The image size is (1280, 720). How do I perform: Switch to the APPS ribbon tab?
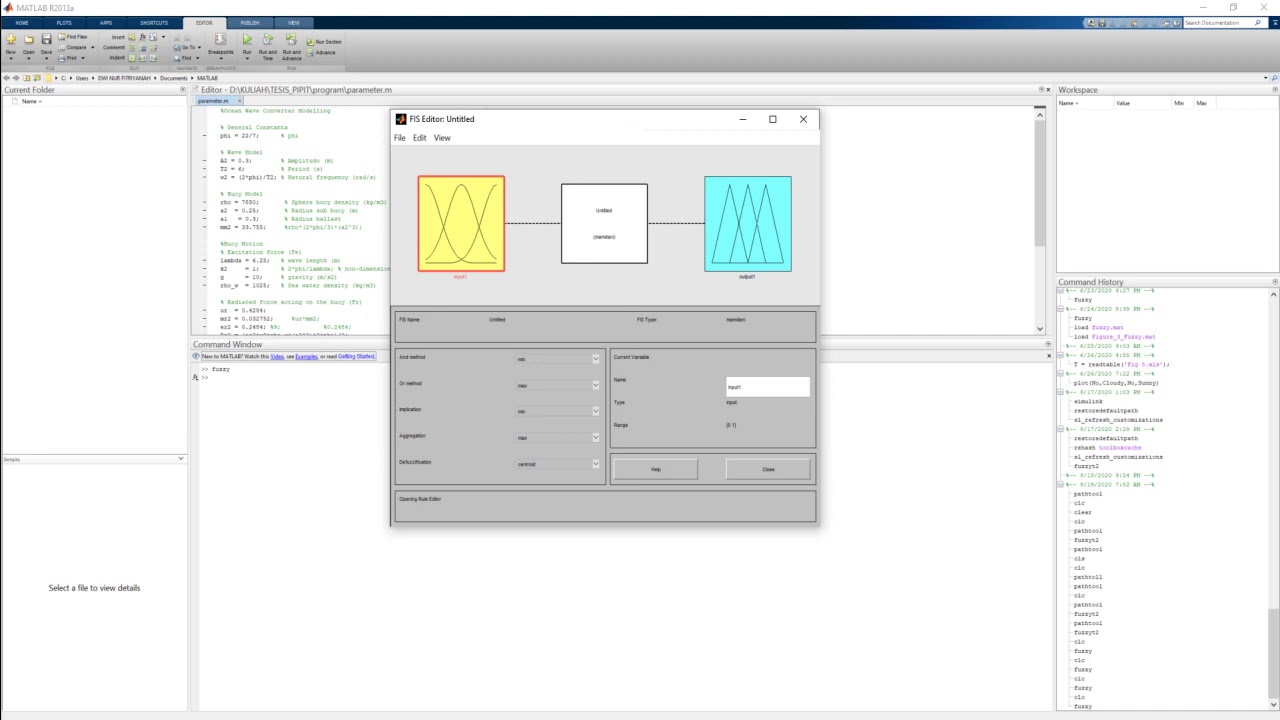pos(106,22)
